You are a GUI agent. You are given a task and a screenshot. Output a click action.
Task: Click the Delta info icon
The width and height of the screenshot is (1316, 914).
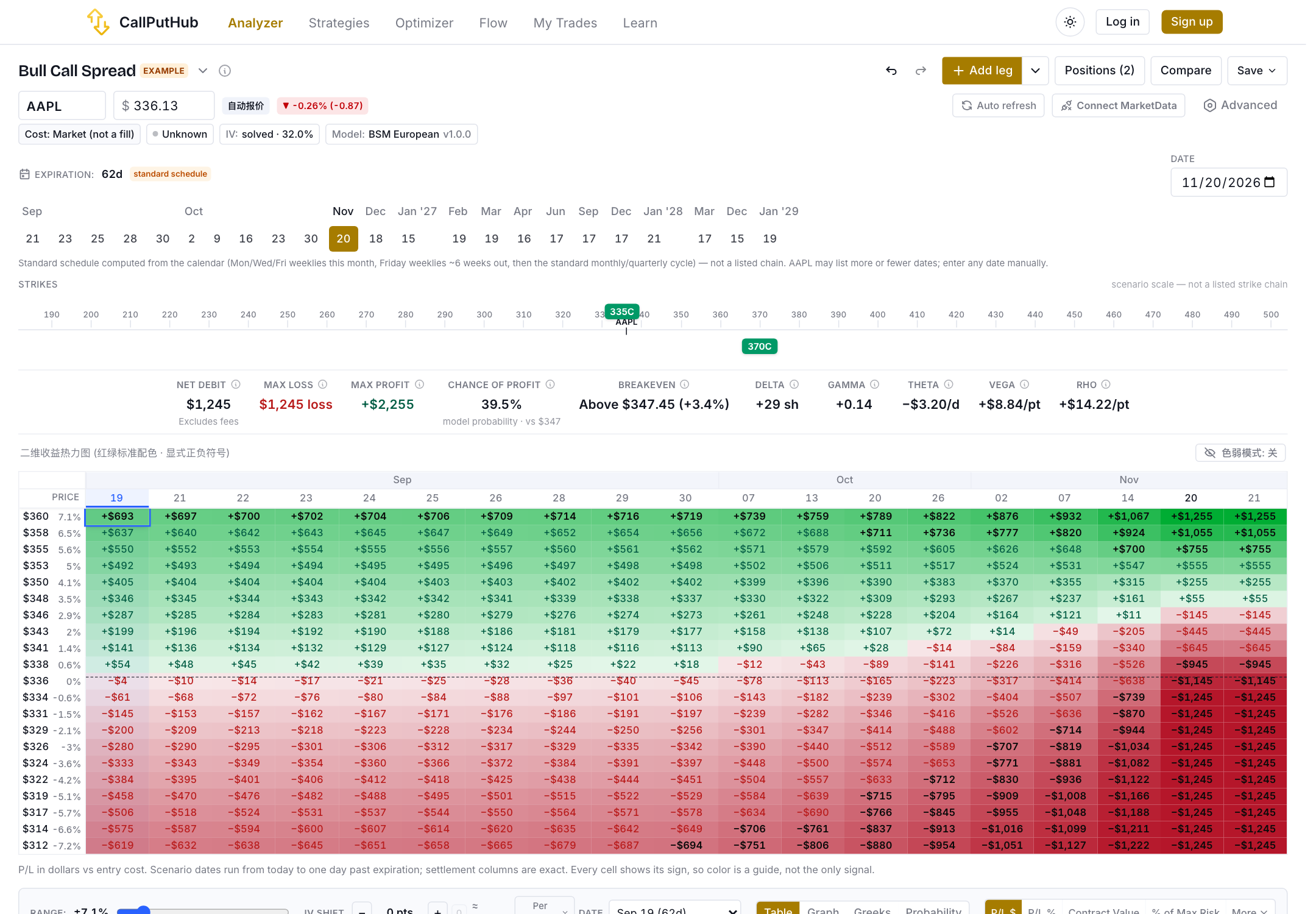click(x=794, y=384)
